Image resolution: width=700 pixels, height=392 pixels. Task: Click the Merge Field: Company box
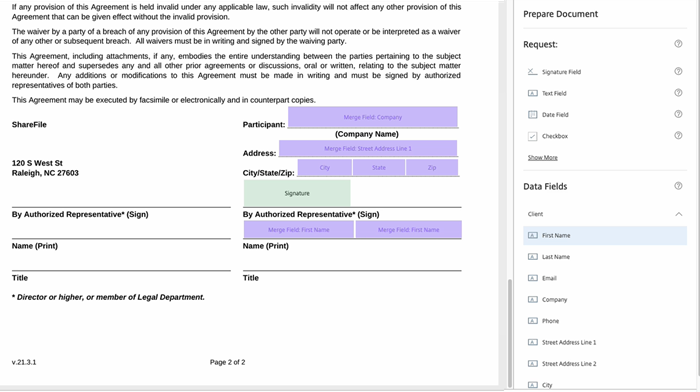pyautogui.click(x=373, y=117)
